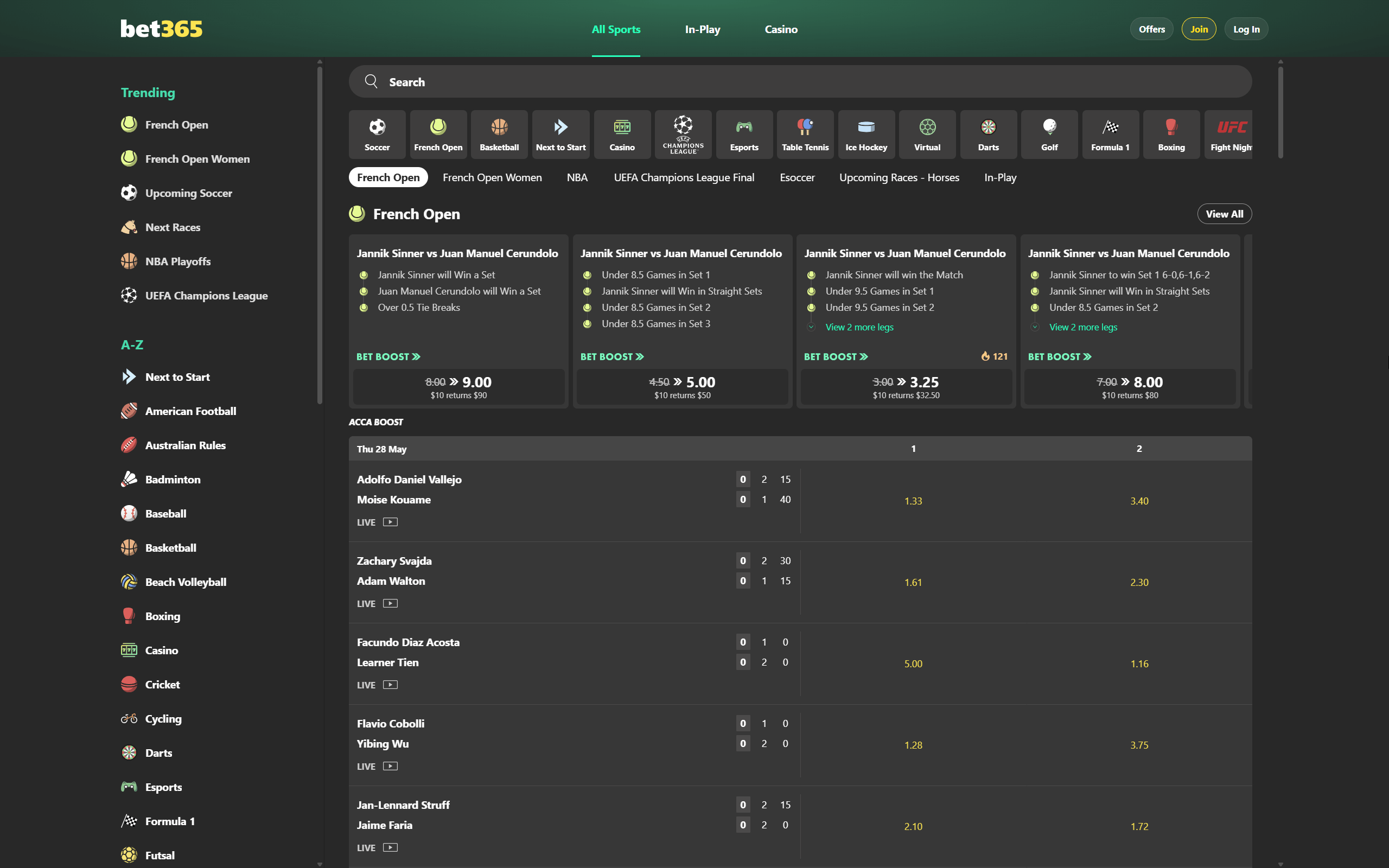Select the NBA filter tab

click(577, 177)
